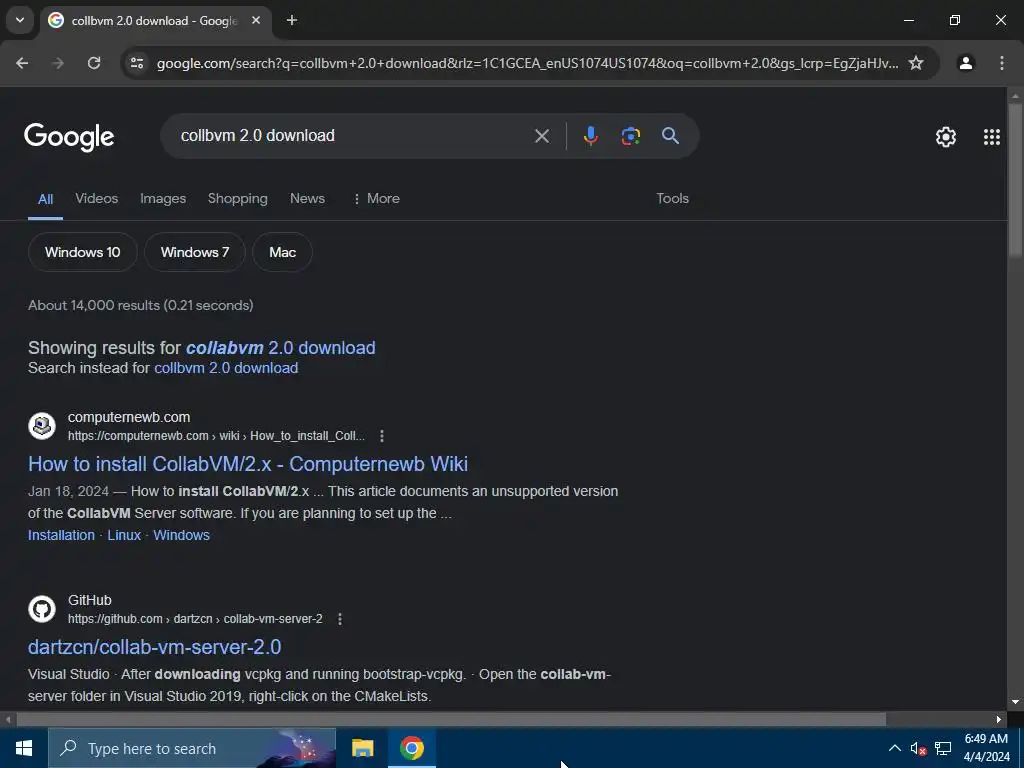1024x768 pixels.
Task: Open the taskbar clock and date
Action: 986,748
